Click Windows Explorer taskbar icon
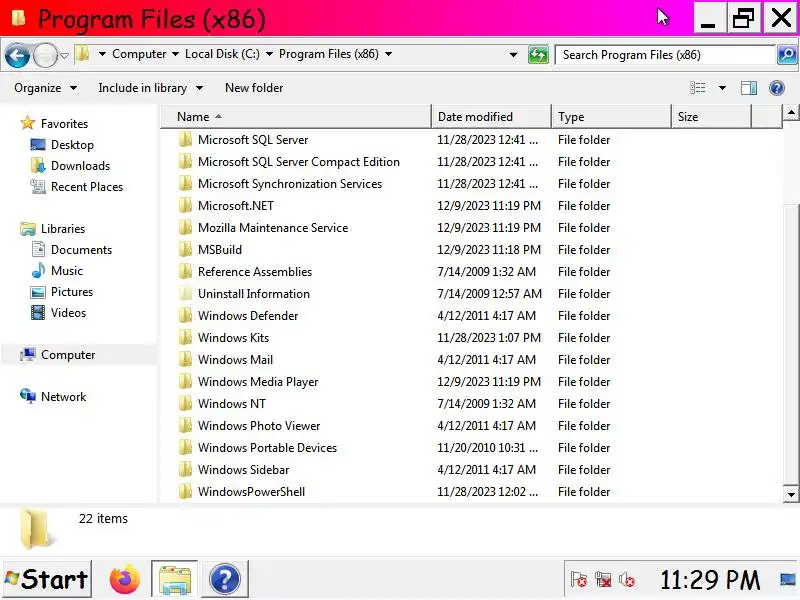800x600 pixels. (174, 579)
